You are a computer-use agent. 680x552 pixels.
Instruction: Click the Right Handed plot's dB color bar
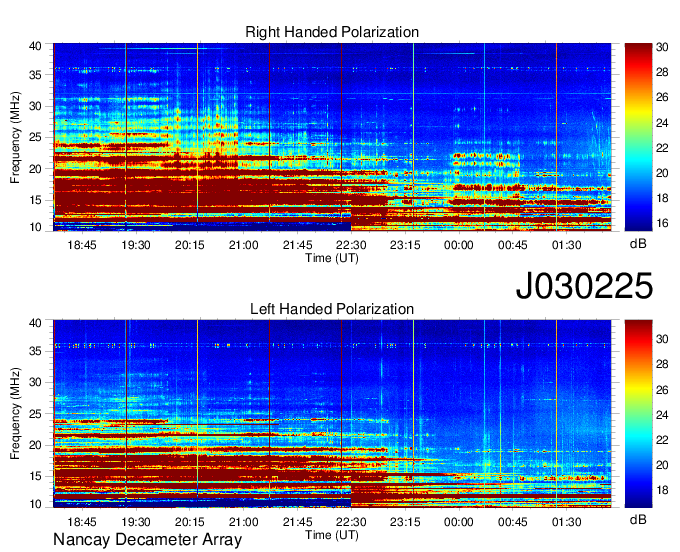point(638,137)
